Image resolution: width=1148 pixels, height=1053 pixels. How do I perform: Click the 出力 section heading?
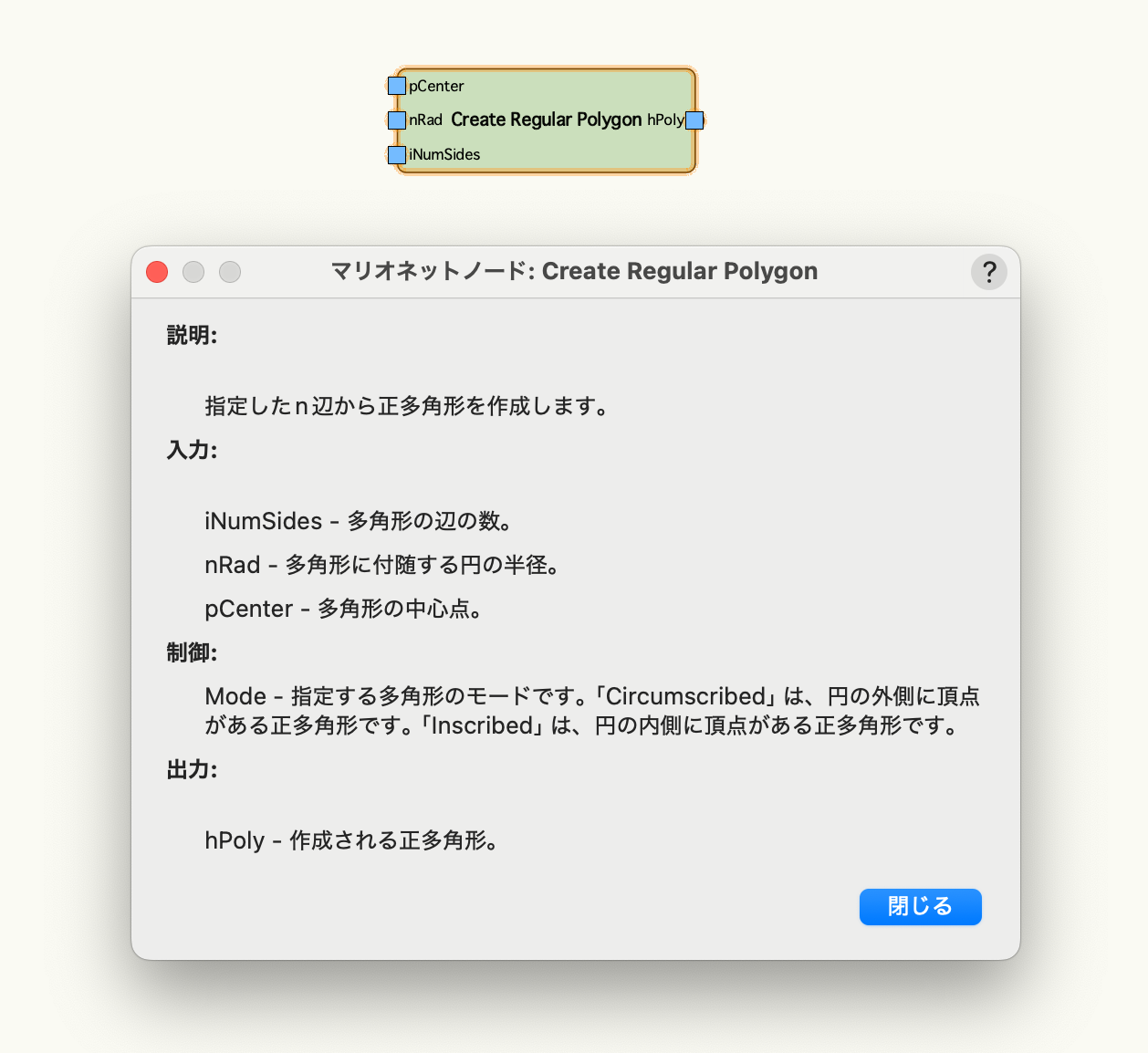[x=192, y=770]
